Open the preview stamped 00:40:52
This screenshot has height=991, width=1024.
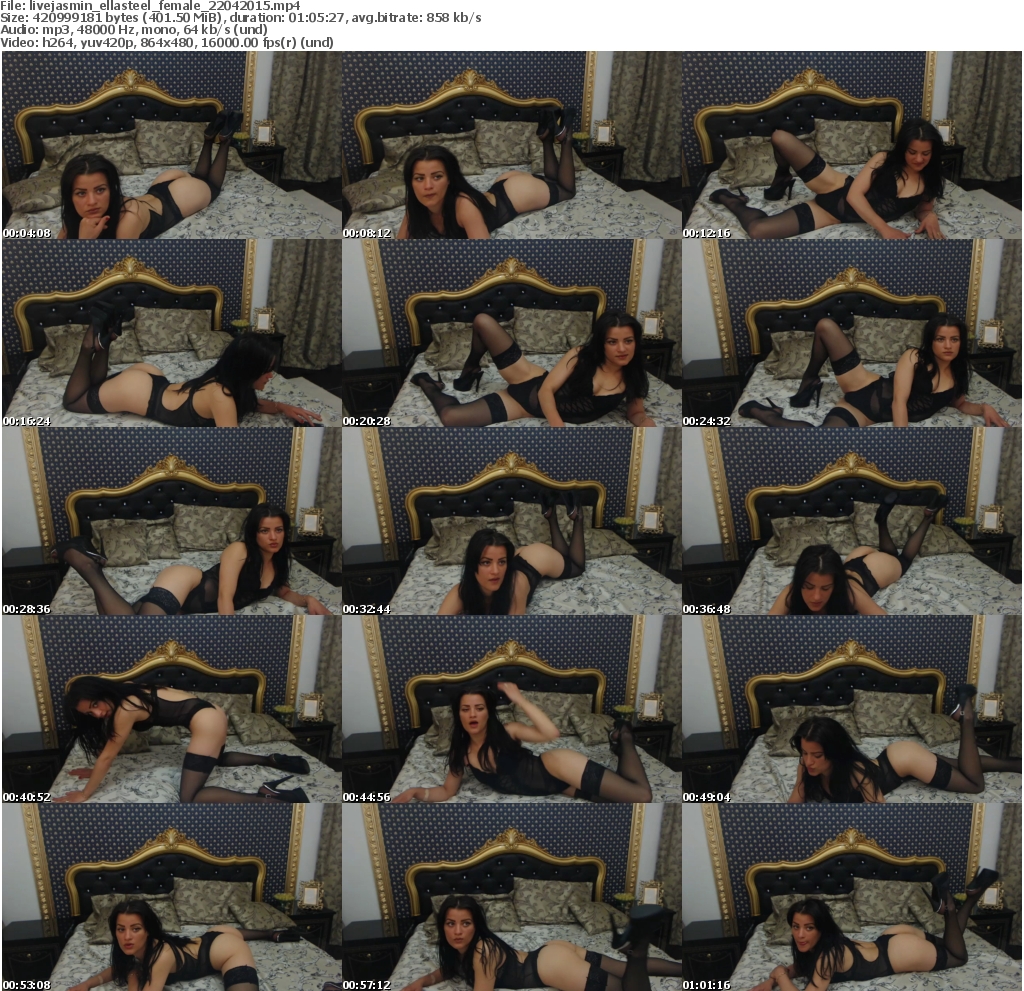tap(172, 709)
